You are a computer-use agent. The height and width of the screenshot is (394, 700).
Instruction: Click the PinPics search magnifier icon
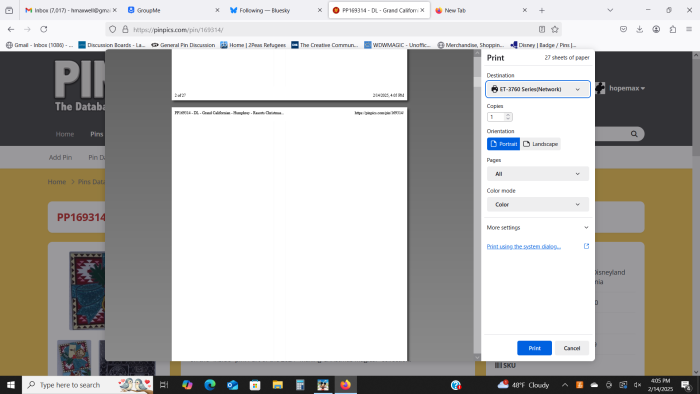point(634,134)
